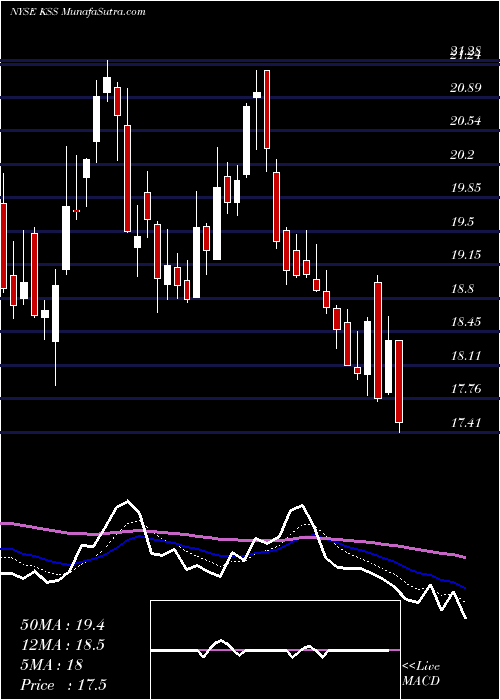Click the 20.89 price axis label
500x700 pixels.
coord(466,88)
